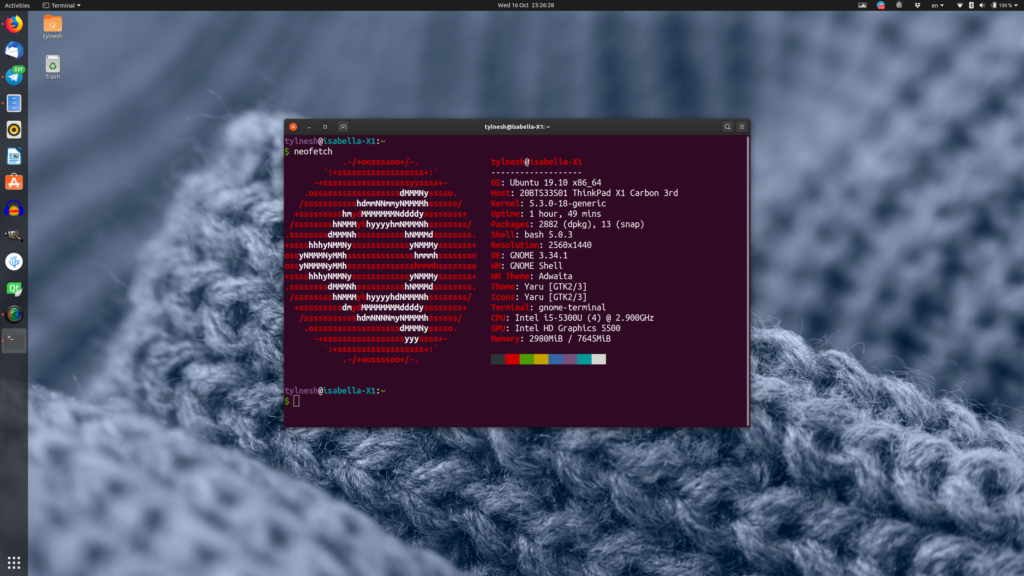Open the Files manager in dock
This screenshot has height=576, width=1024.
[x=14, y=103]
